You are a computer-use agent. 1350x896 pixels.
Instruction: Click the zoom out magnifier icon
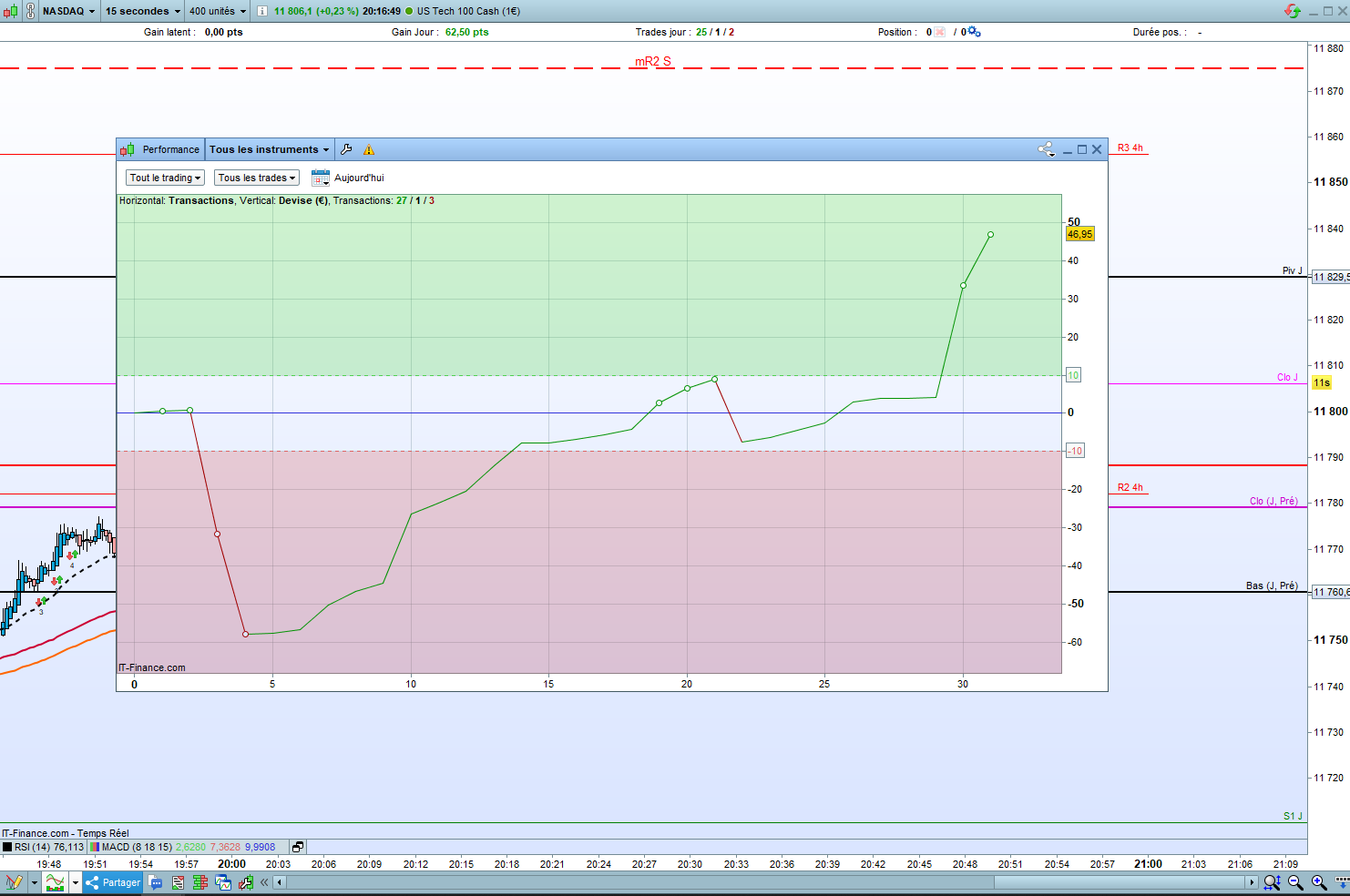(x=1295, y=882)
